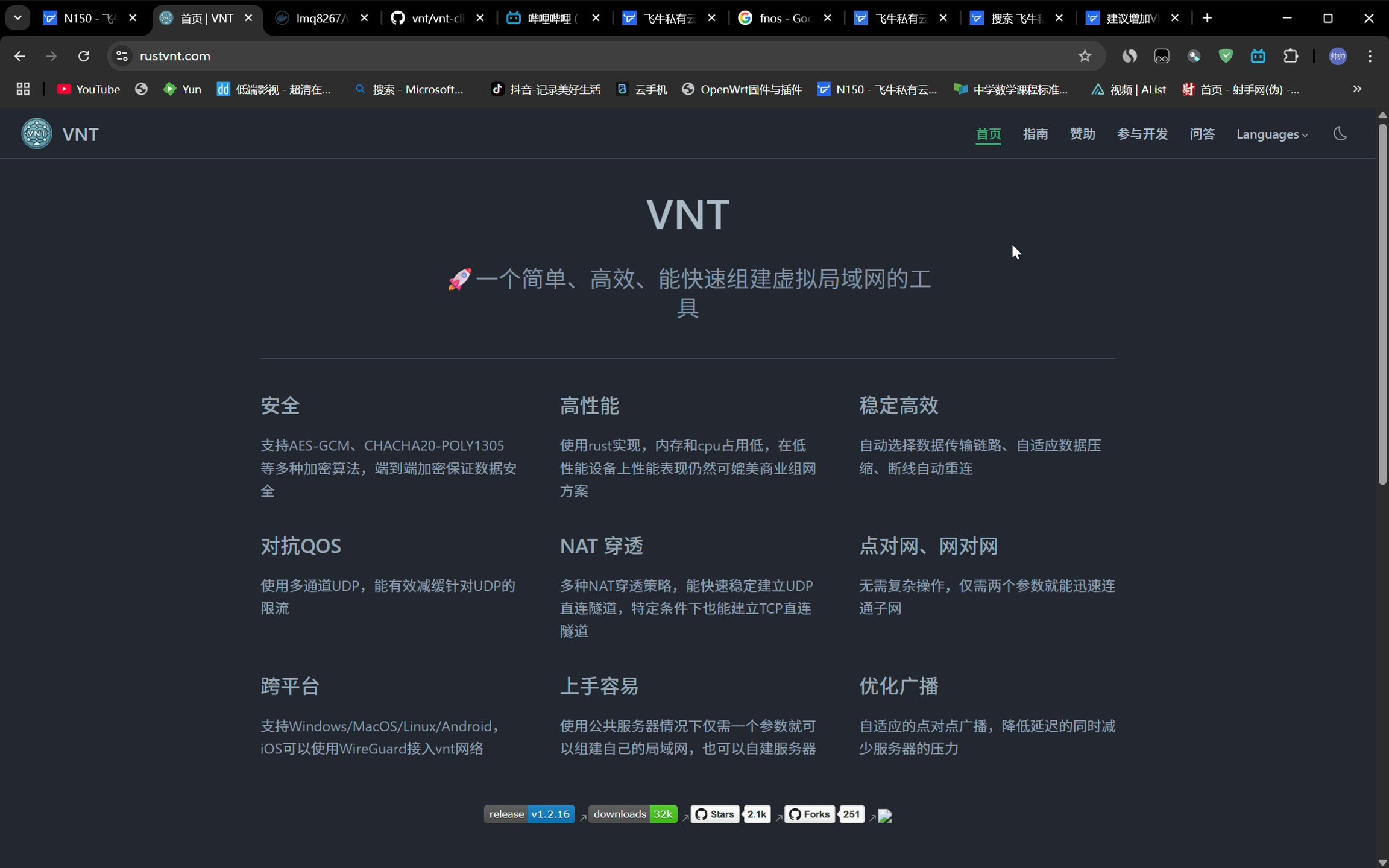Click the broken image icon after badges
The image size is (1389, 868).
885,816
